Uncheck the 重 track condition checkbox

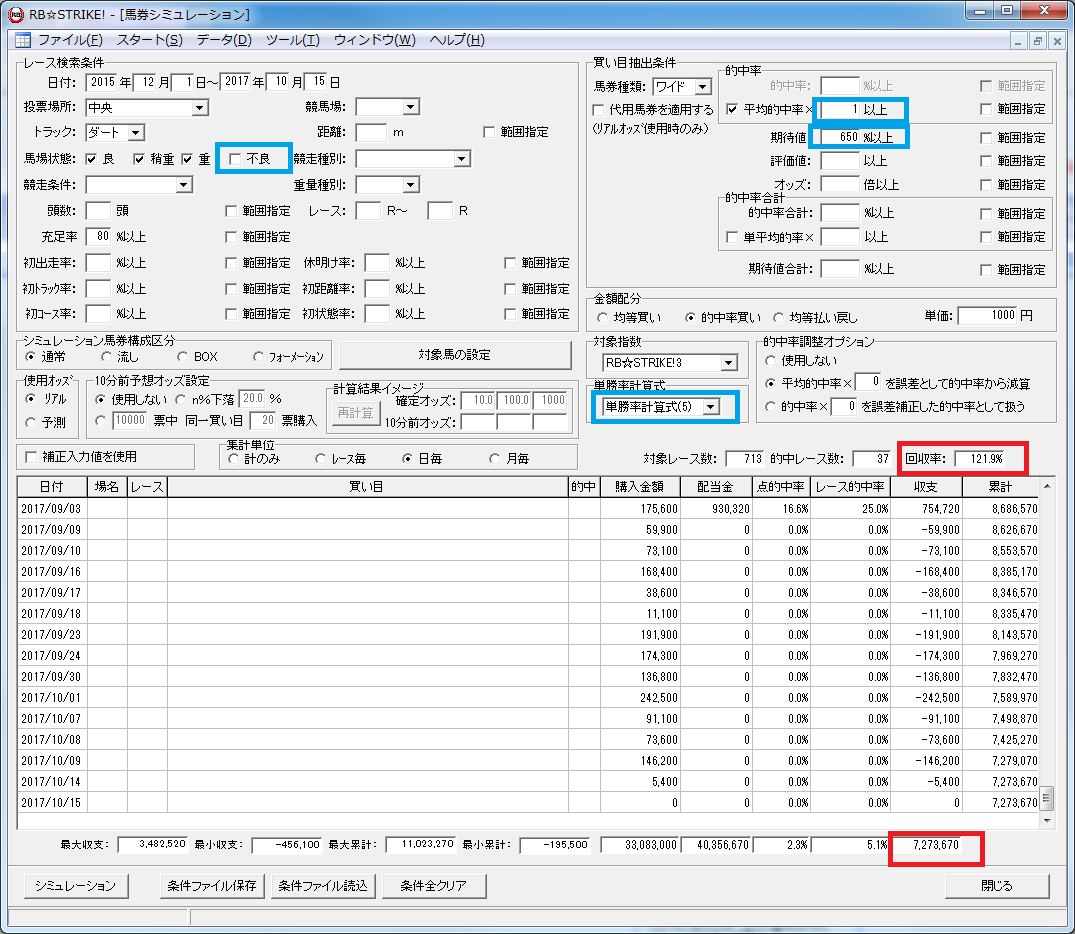pos(187,159)
